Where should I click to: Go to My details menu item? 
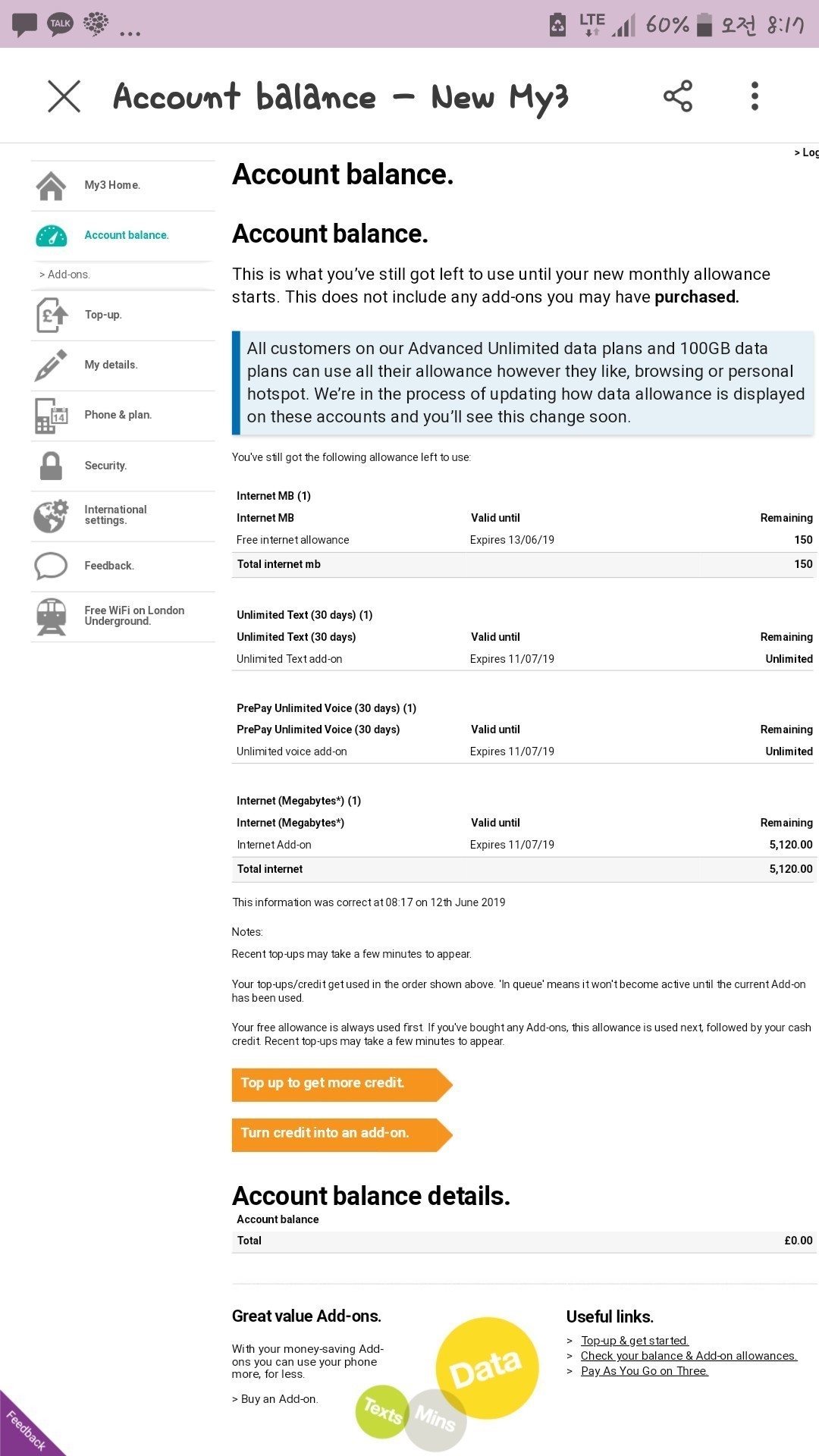[111, 365]
